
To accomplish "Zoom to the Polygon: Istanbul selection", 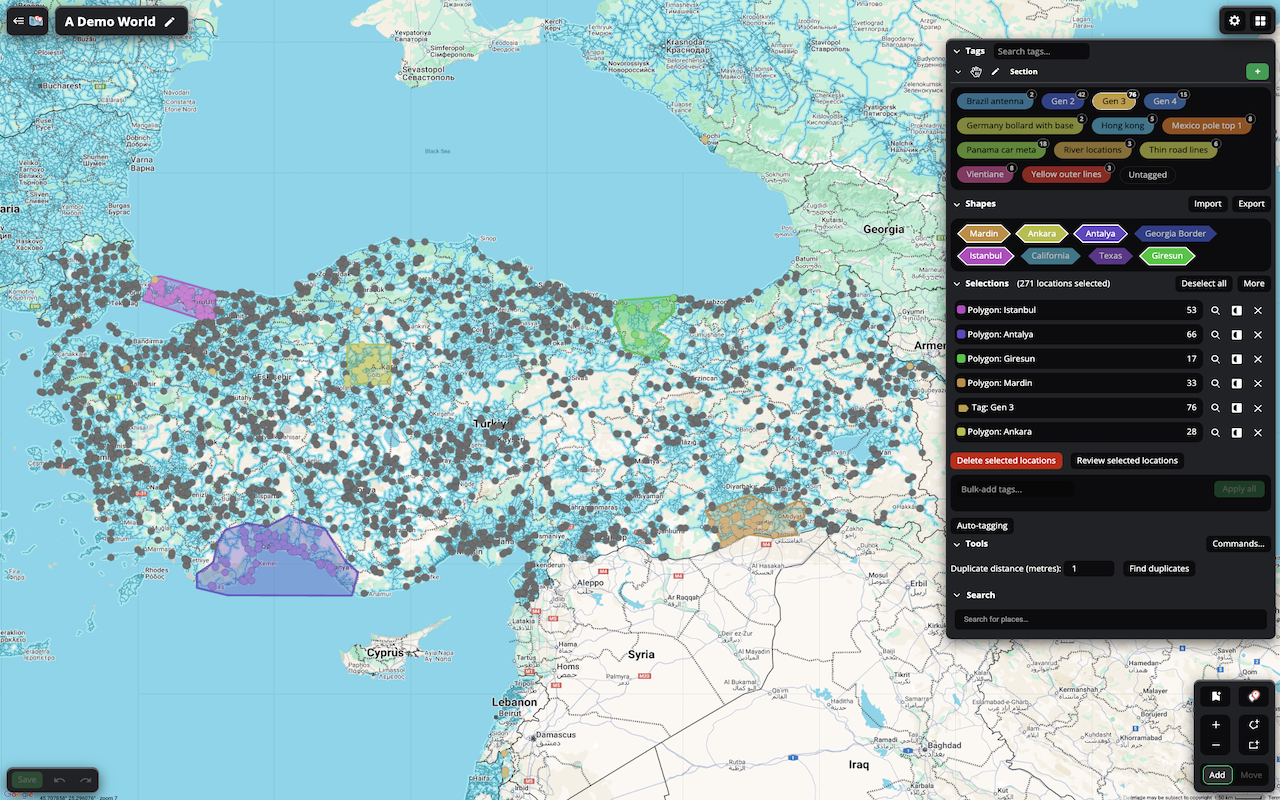I will click(1216, 311).
